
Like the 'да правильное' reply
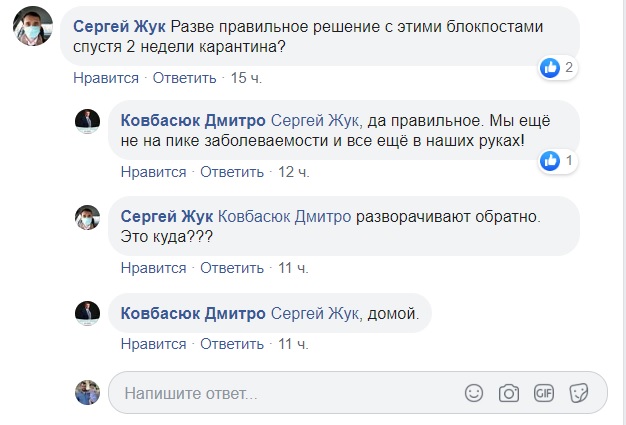(x=153, y=172)
